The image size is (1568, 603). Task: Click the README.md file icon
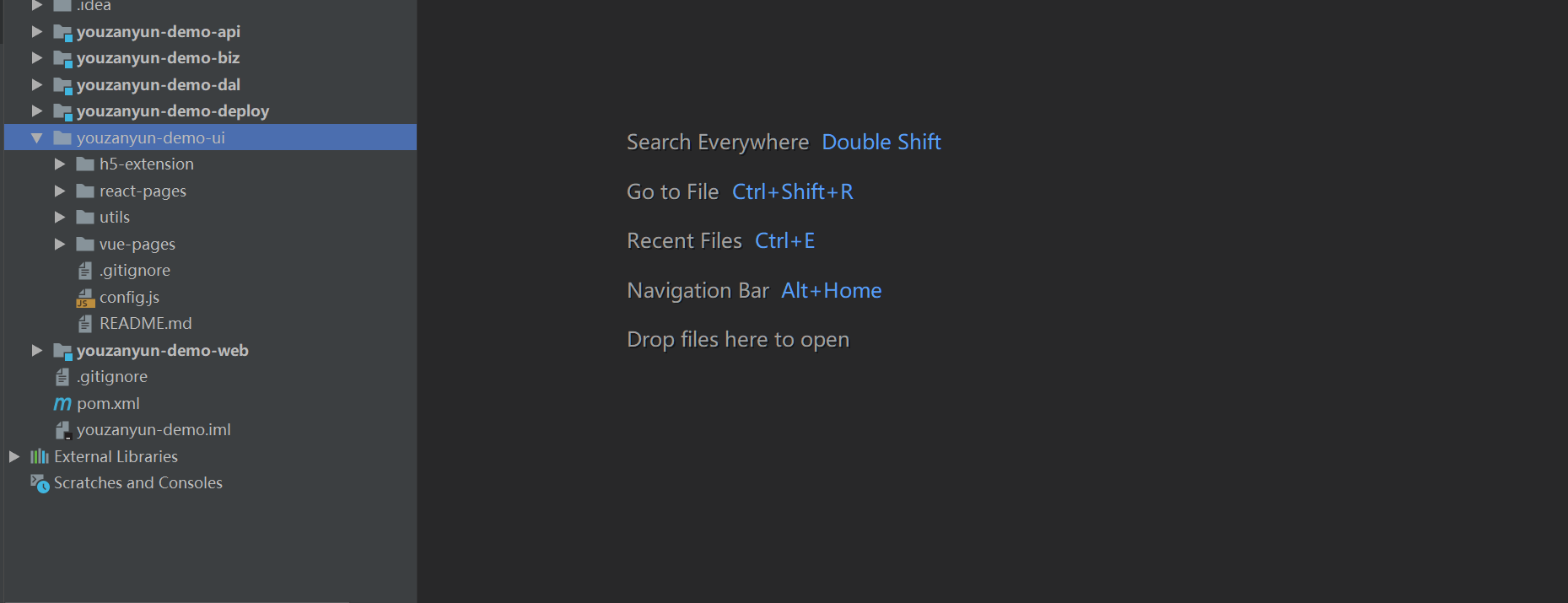click(x=85, y=324)
